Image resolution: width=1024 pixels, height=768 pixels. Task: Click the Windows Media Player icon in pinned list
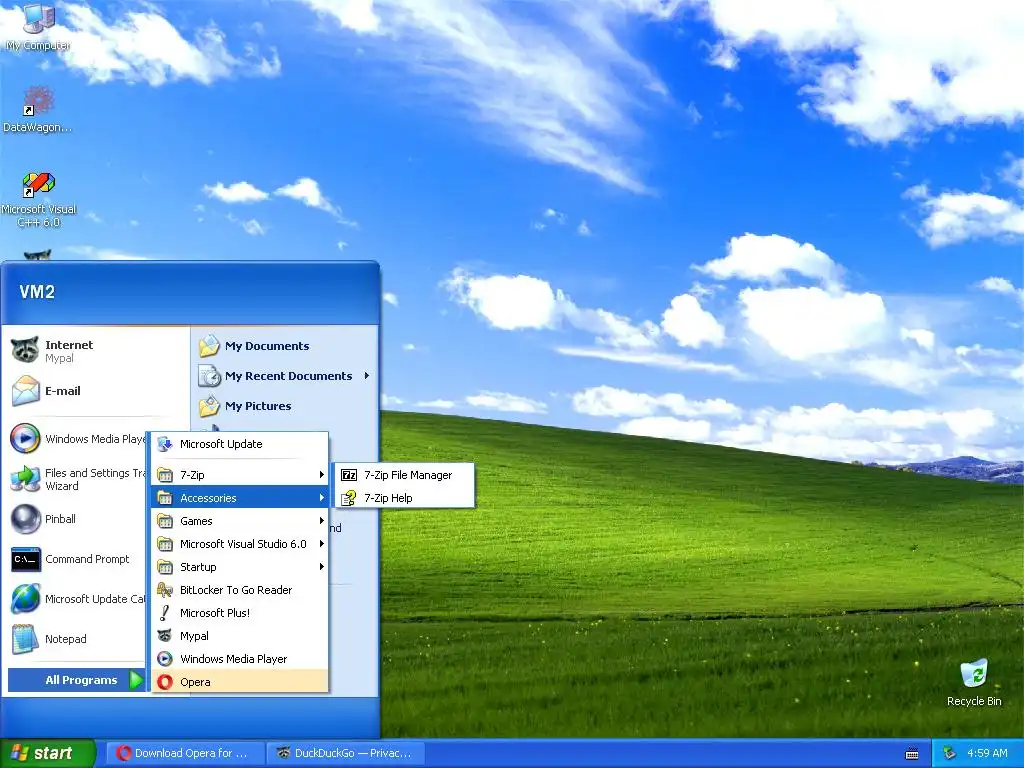click(x=25, y=438)
